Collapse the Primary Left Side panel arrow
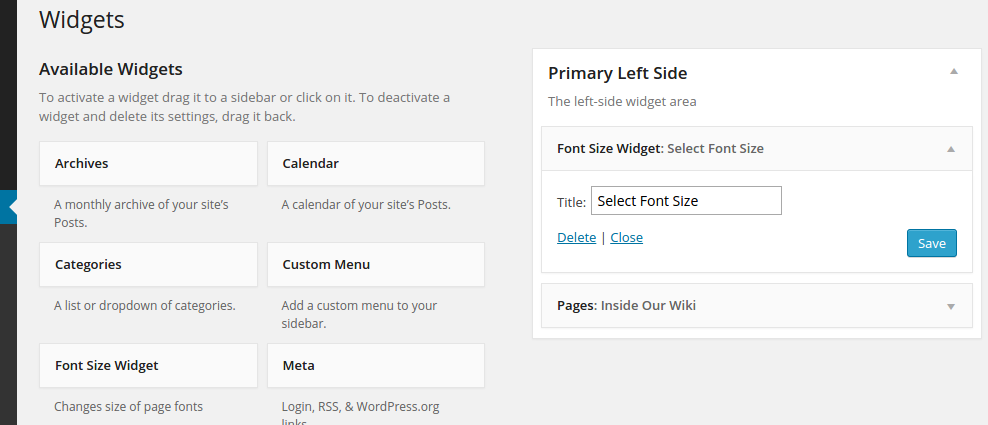988x425 pixels. pyautogui.click(x=954, y=72)
